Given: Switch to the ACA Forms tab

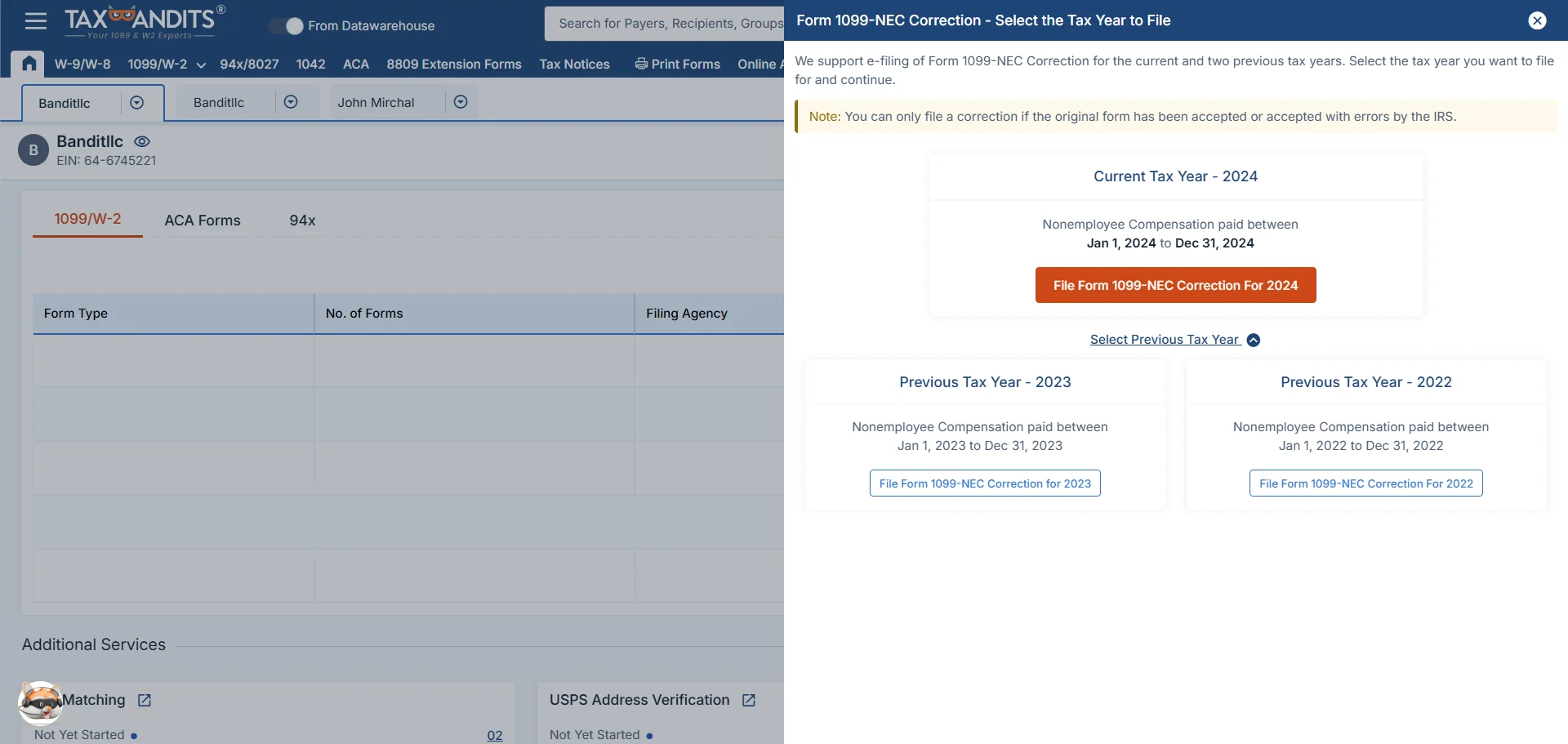Looking at the screenshot, I should click(203, 221).
